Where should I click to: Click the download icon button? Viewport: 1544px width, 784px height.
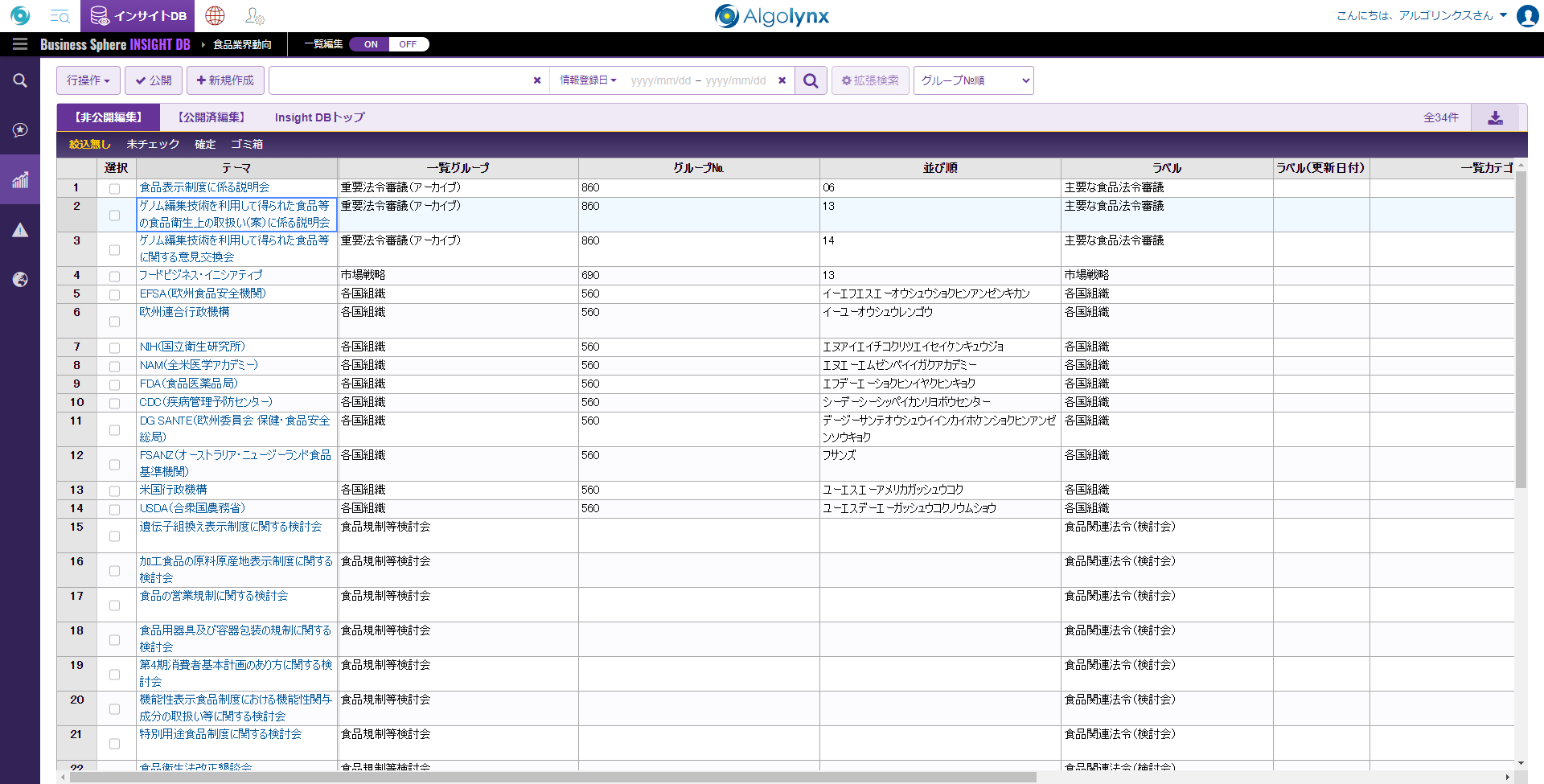pos(1495,117)
